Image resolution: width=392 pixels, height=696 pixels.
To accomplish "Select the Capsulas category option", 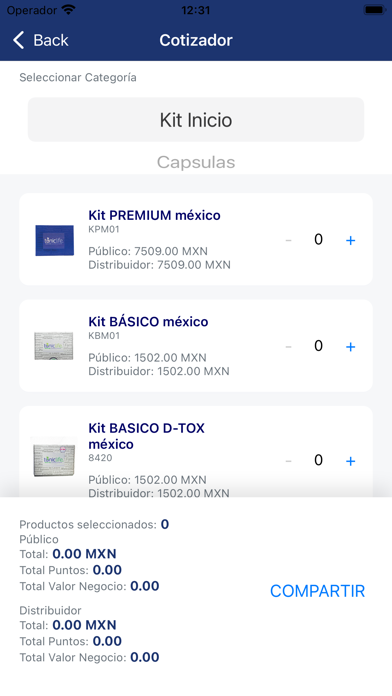I will (x=196, y=162).
